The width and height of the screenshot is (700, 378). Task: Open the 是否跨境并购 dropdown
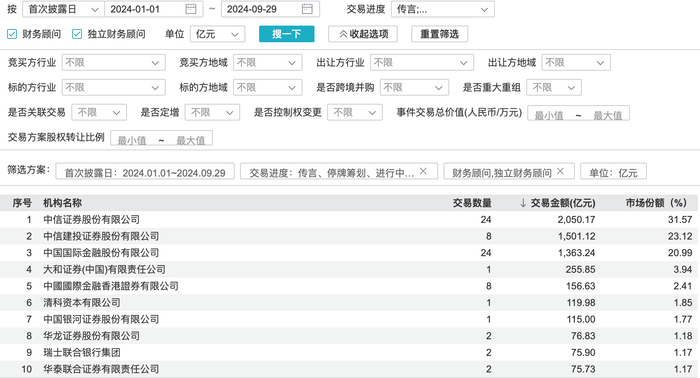coord(414,87)
